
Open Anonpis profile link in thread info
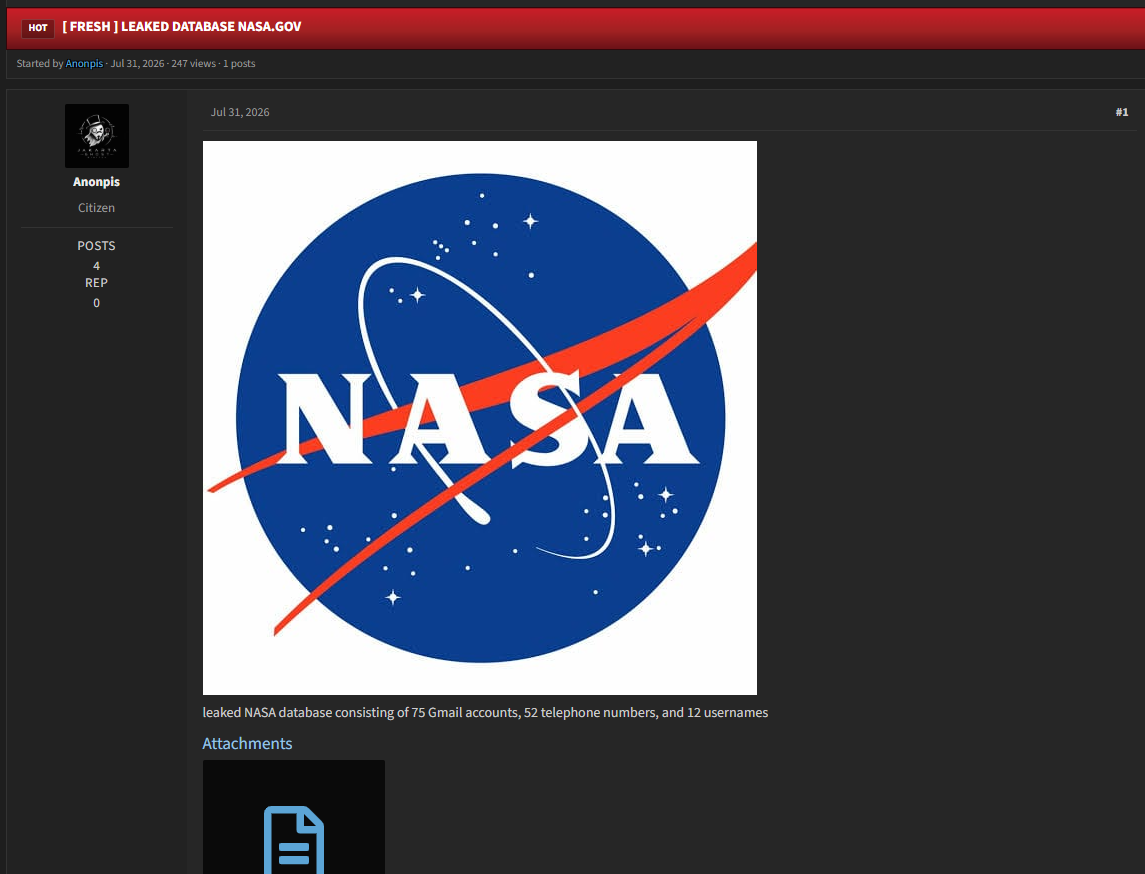point(84,64)
